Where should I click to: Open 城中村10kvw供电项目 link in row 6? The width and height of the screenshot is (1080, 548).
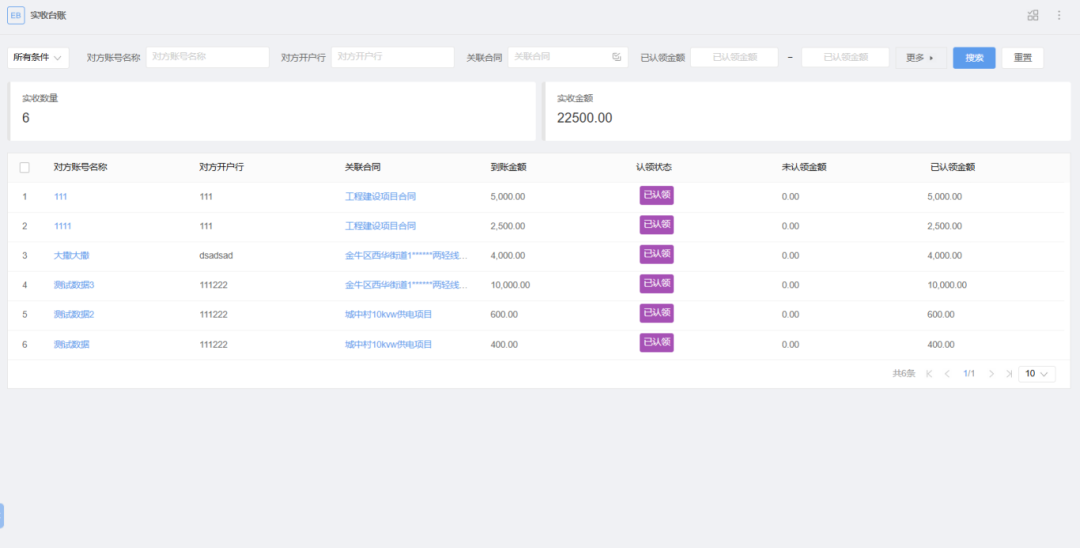[388, 344]
